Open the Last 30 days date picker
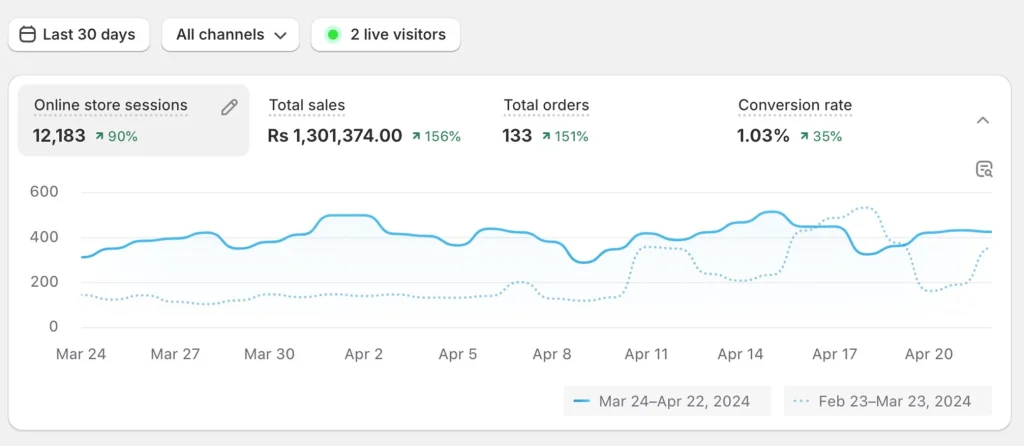This screenshot has width=1024, height=446. coord(79,34)
